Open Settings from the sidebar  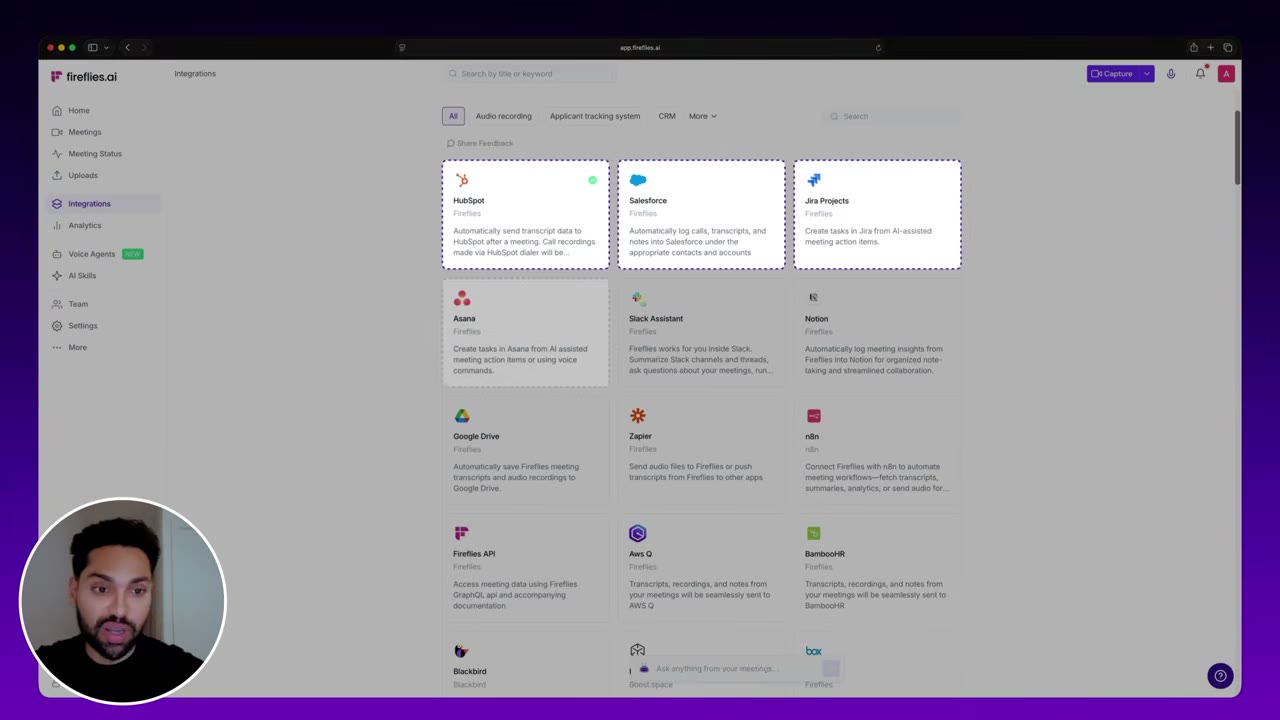click(82, 326)
